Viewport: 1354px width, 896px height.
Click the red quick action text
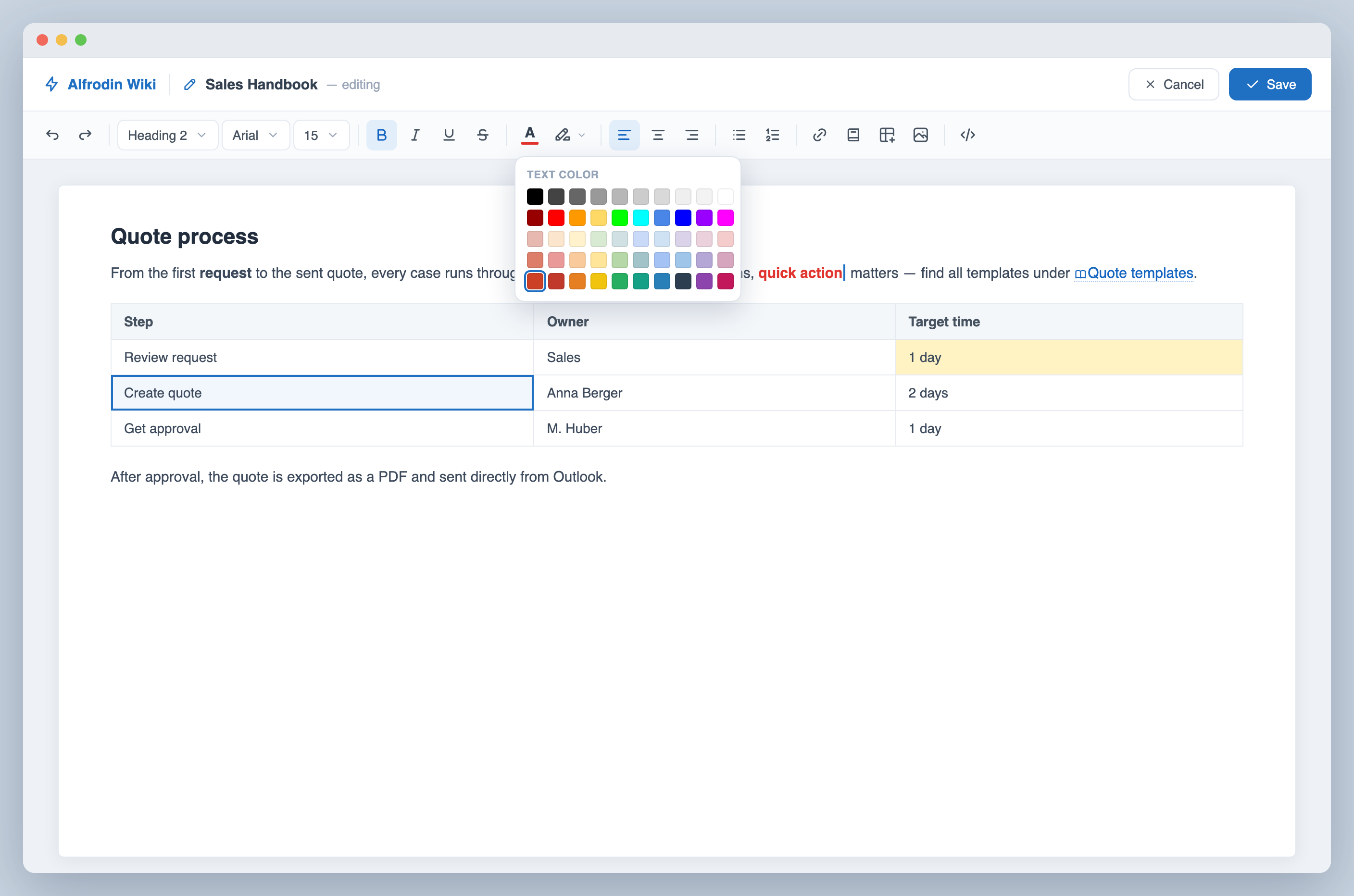click(800, 273)
